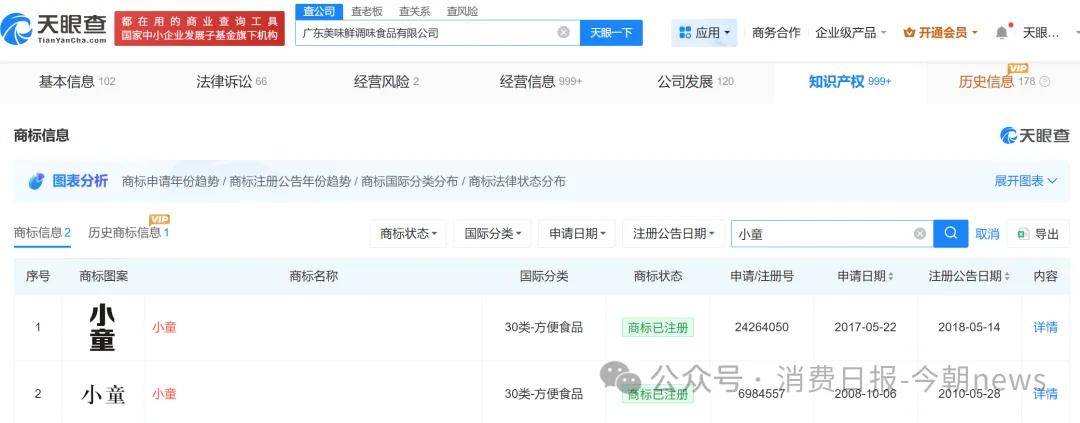Click the 小童 name in row 1
Image resolution: width=1080 pixels, height=423 pixels.
click(x=164, y=327)
